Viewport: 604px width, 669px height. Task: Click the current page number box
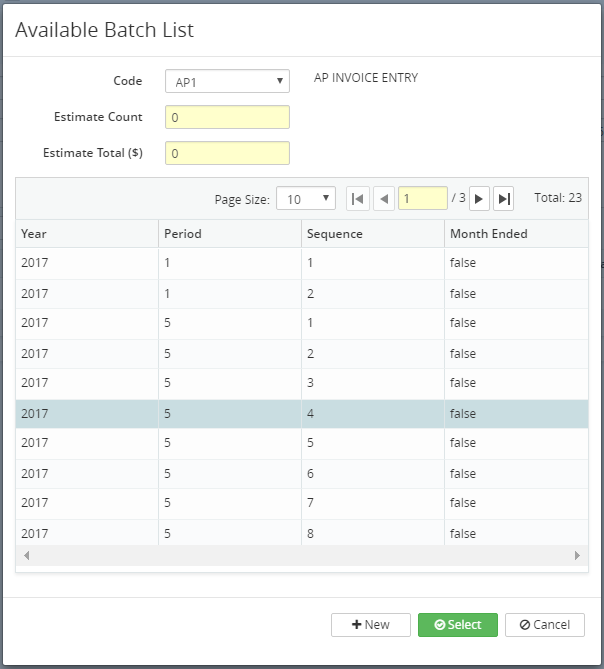[422, 199]
